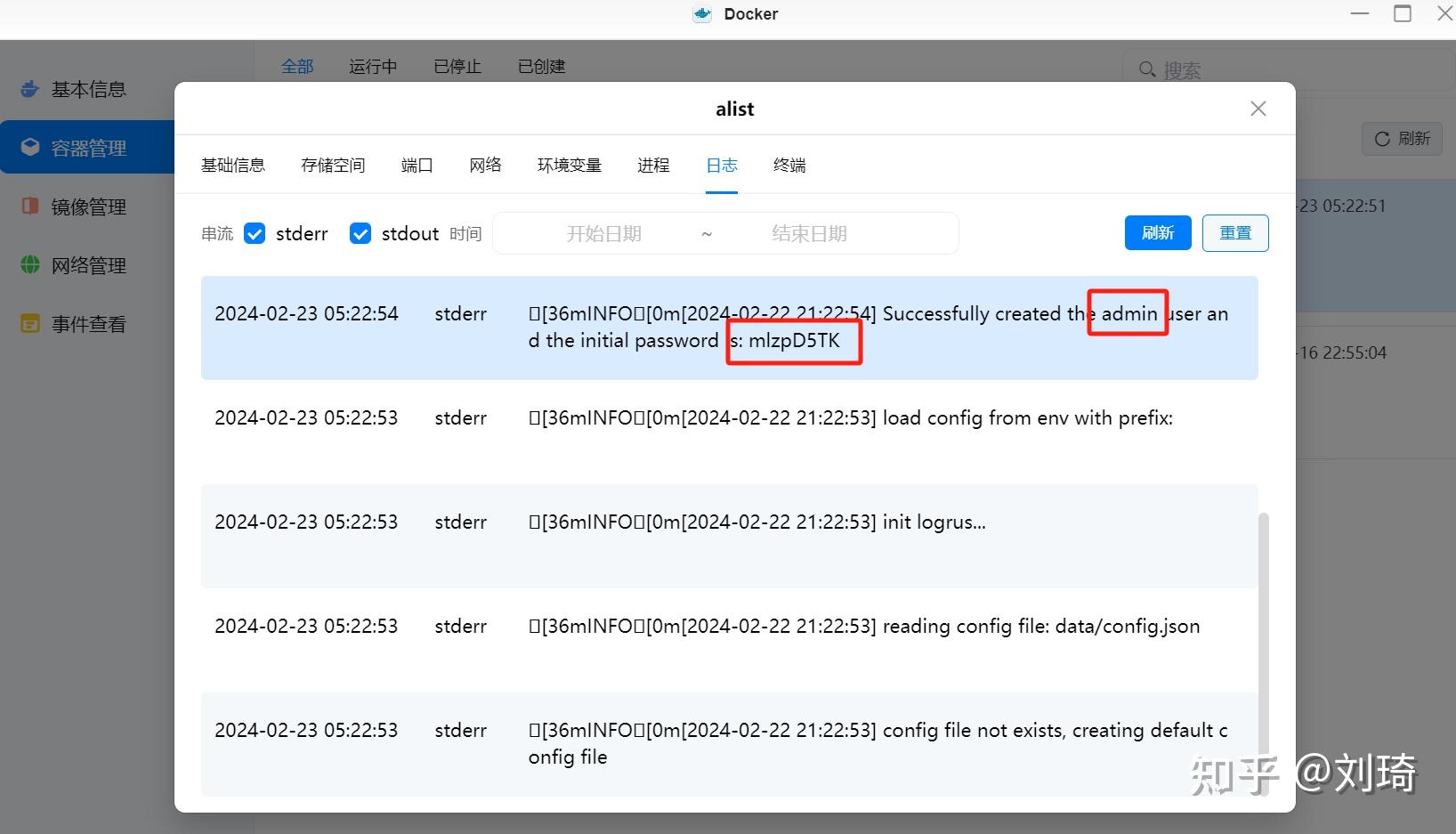
Task: Open 镜像管理 via its image icon
Action: tap(29, 206)
